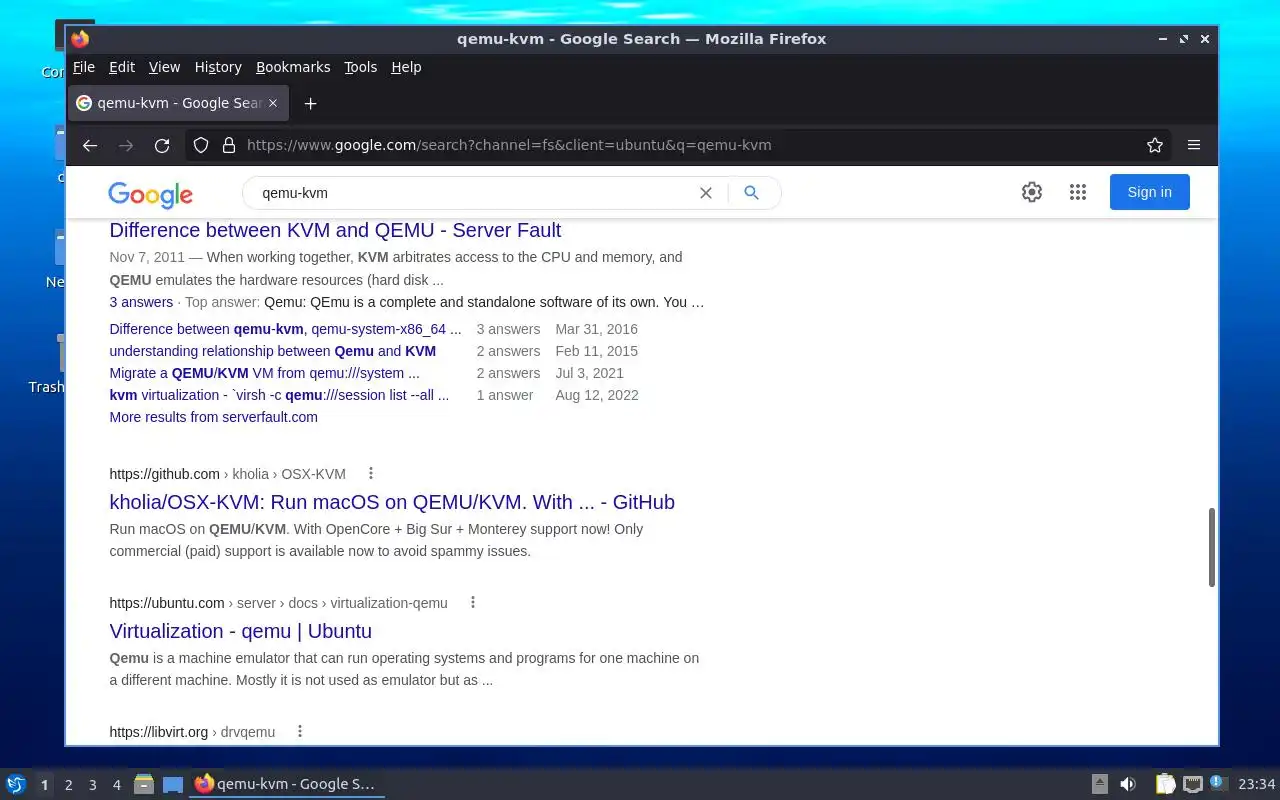
Task: Open the Bookmarks menu
Action: (x=293, y=67)
